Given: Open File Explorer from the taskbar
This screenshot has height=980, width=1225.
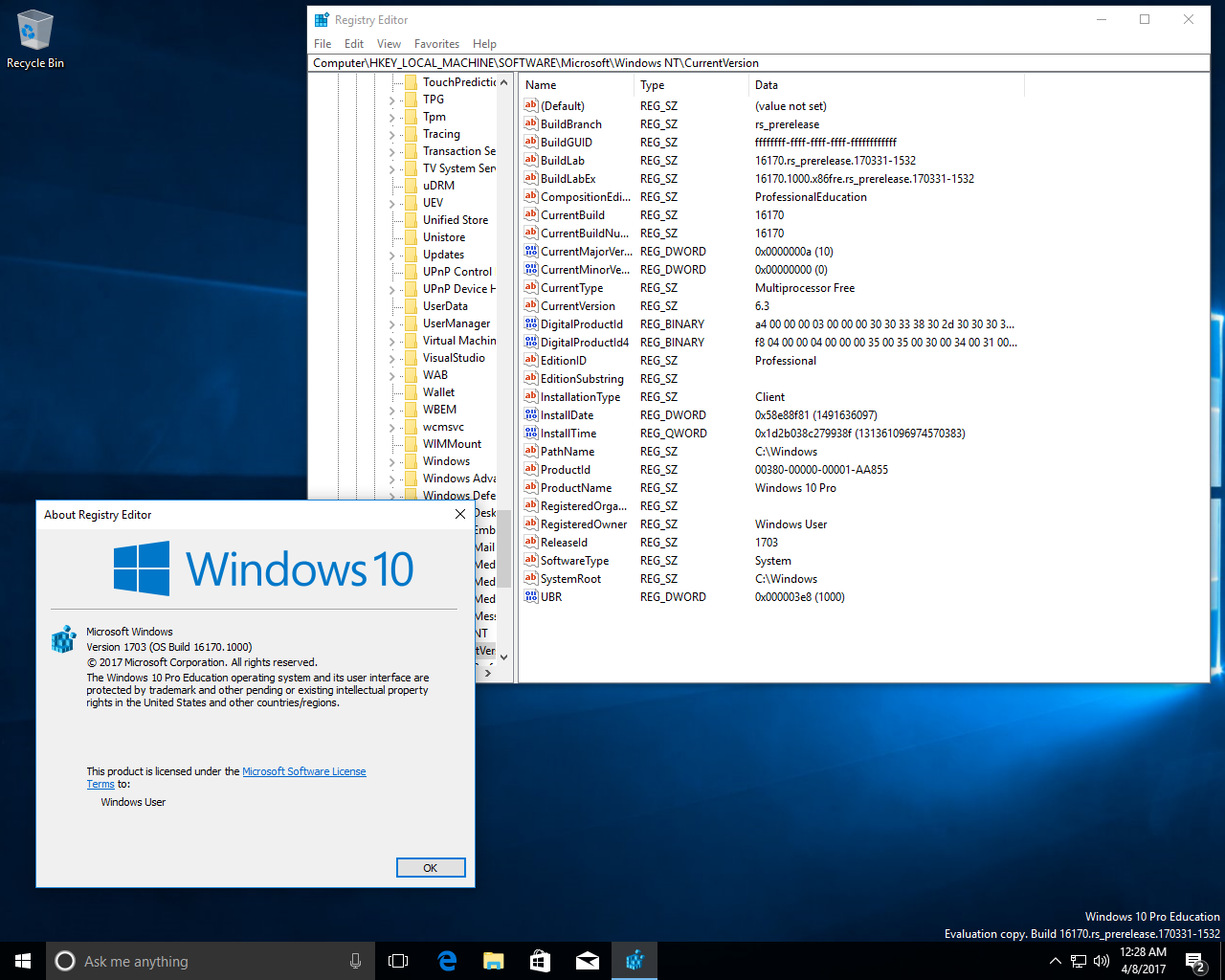Looking at the screenshot, I should [x=493, y=961].
